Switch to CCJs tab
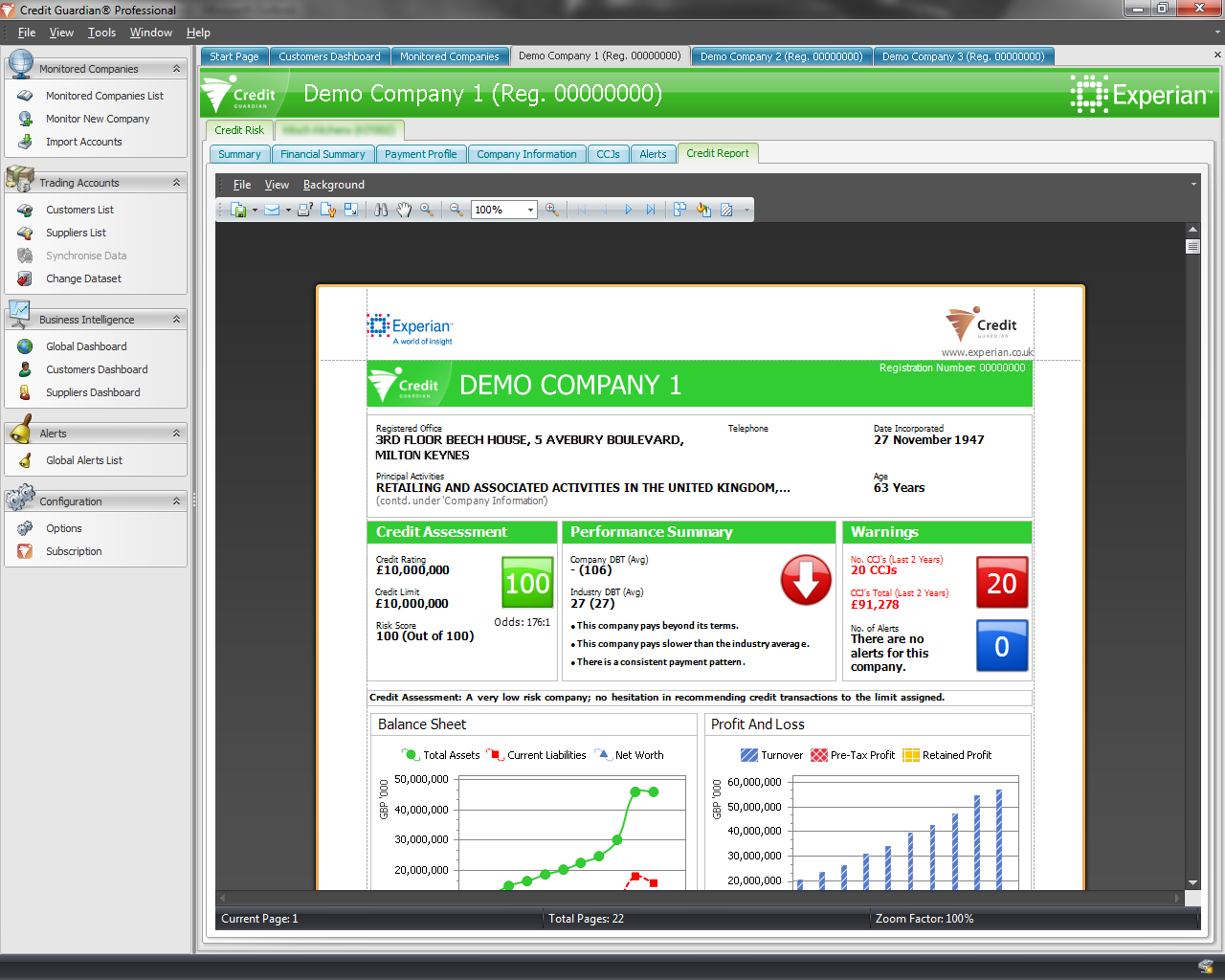The height and width of the screenshot is (980, 1225). coord(609,154)
